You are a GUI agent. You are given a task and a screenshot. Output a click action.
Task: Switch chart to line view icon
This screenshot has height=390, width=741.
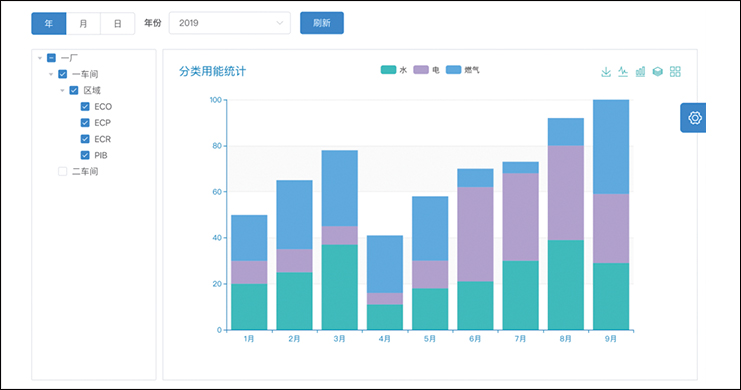pyautogui.click(x=623, y=72)
